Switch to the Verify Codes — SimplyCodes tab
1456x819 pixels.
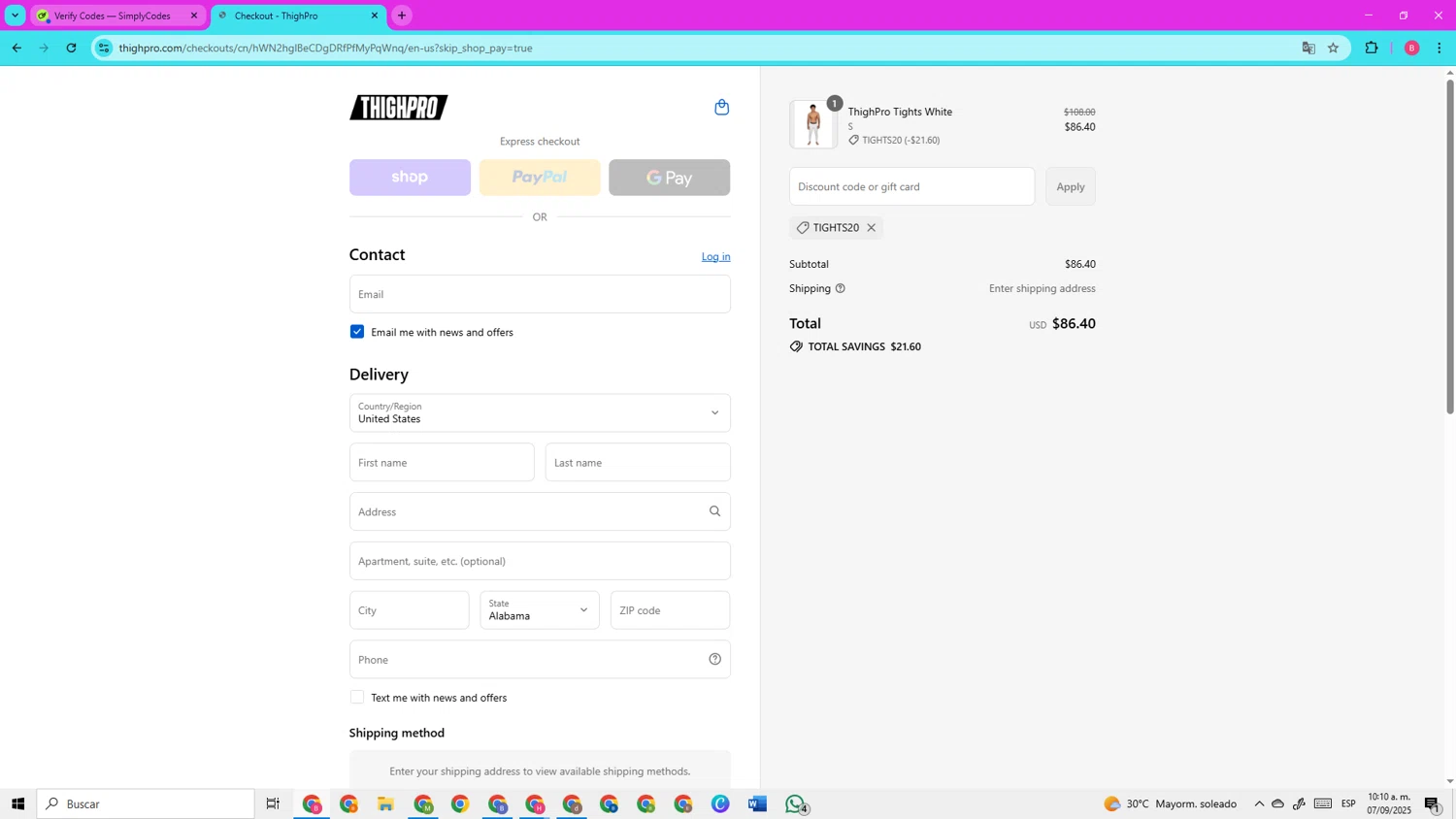[x=118, y=16]
